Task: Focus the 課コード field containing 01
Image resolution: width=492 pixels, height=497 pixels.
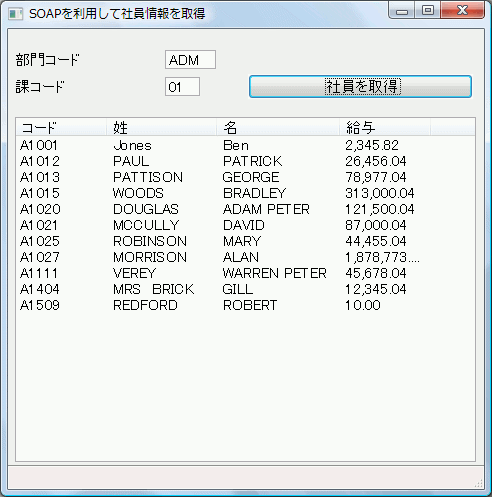Action: [x=182, y=87]
